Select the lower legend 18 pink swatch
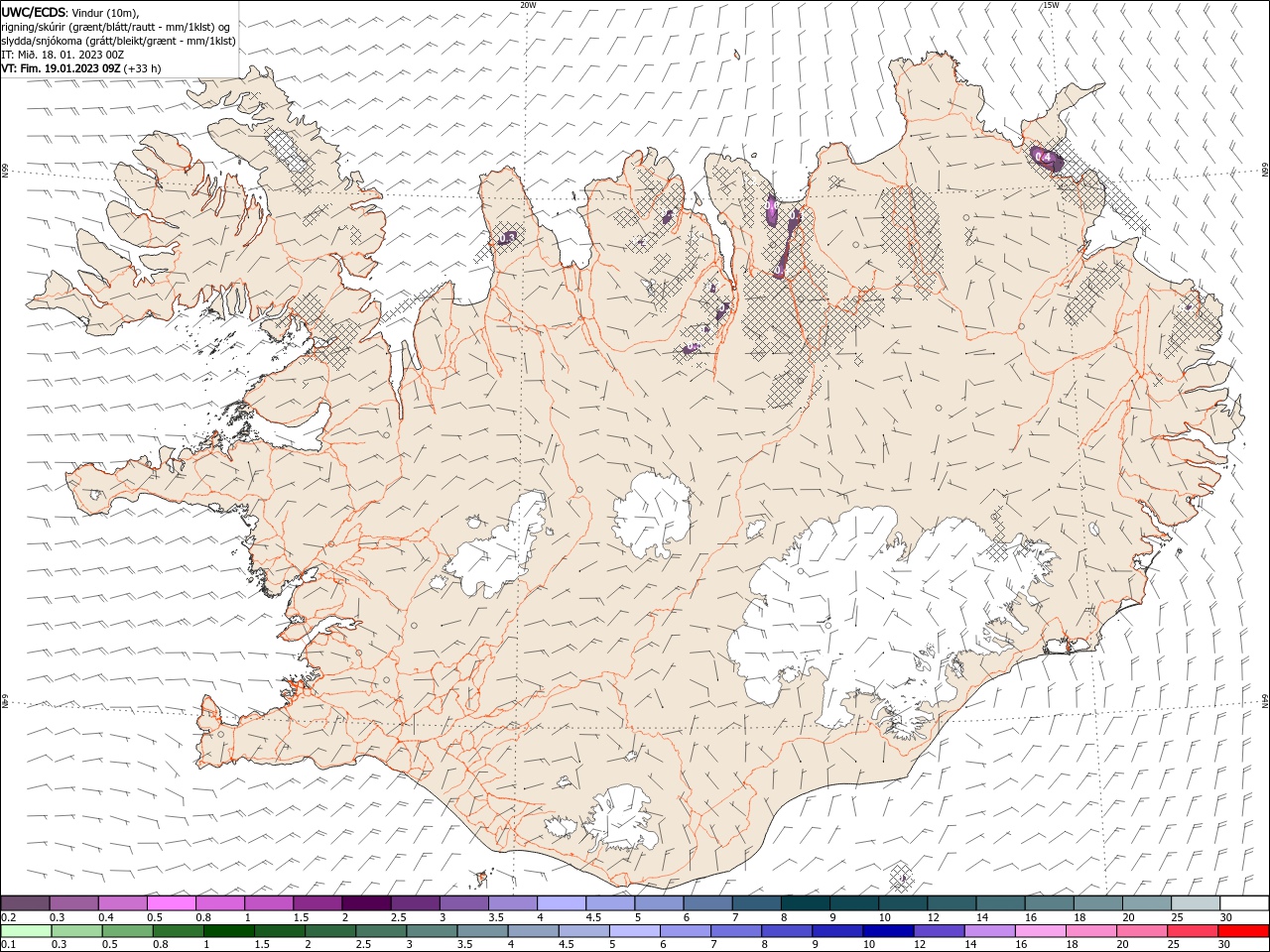 tap(1089, 931)
